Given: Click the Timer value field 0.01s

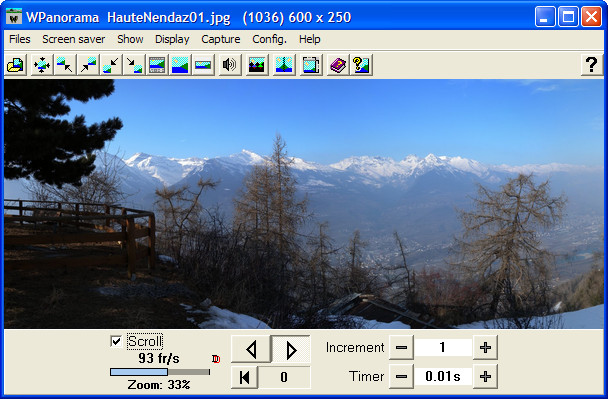Looking at the screenshot, I should (443, 376).
